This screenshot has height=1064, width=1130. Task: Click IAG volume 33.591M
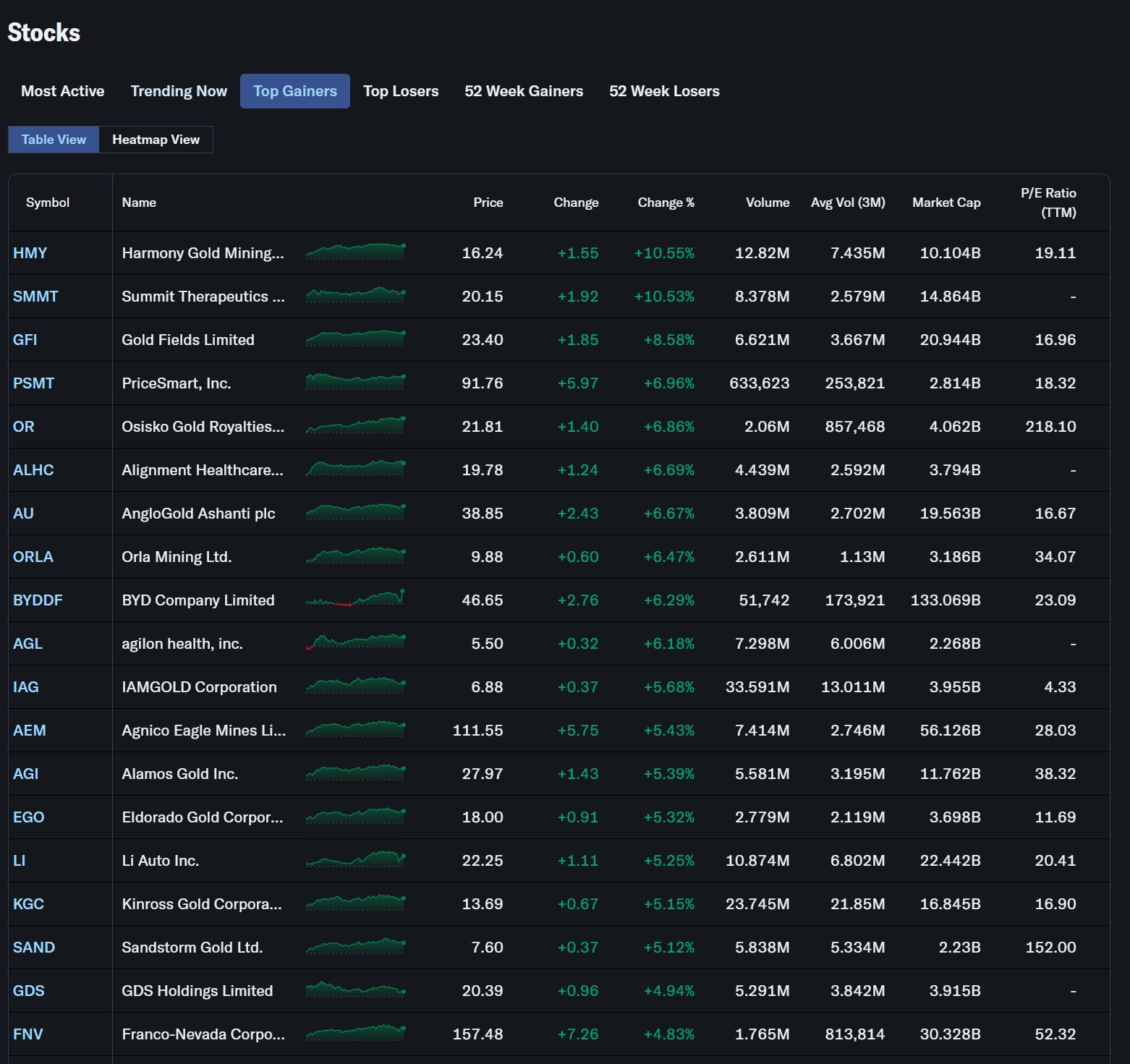point(757,687)
